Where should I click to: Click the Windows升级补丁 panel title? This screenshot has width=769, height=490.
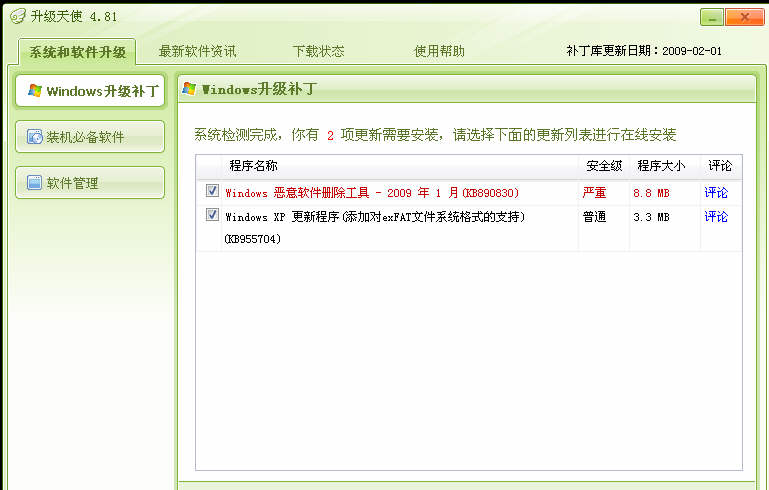[259, 89]
